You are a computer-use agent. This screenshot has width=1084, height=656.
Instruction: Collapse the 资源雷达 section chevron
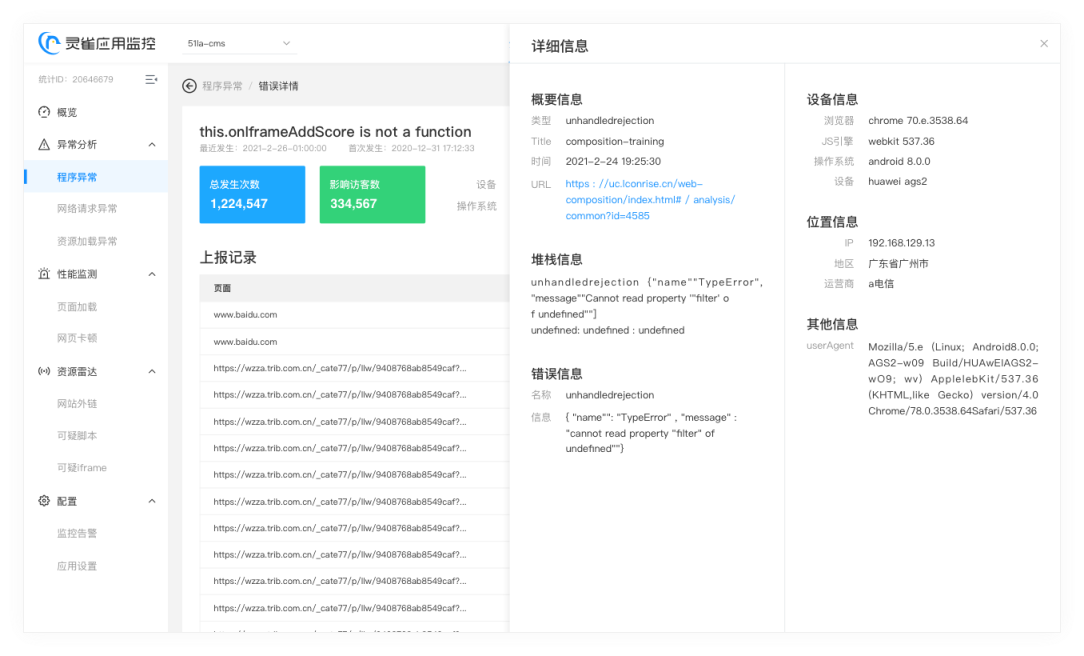152,371
